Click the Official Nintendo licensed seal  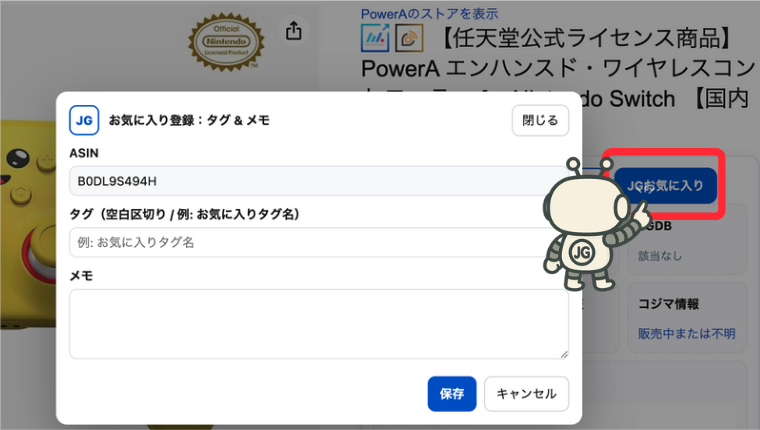point(226,43)
